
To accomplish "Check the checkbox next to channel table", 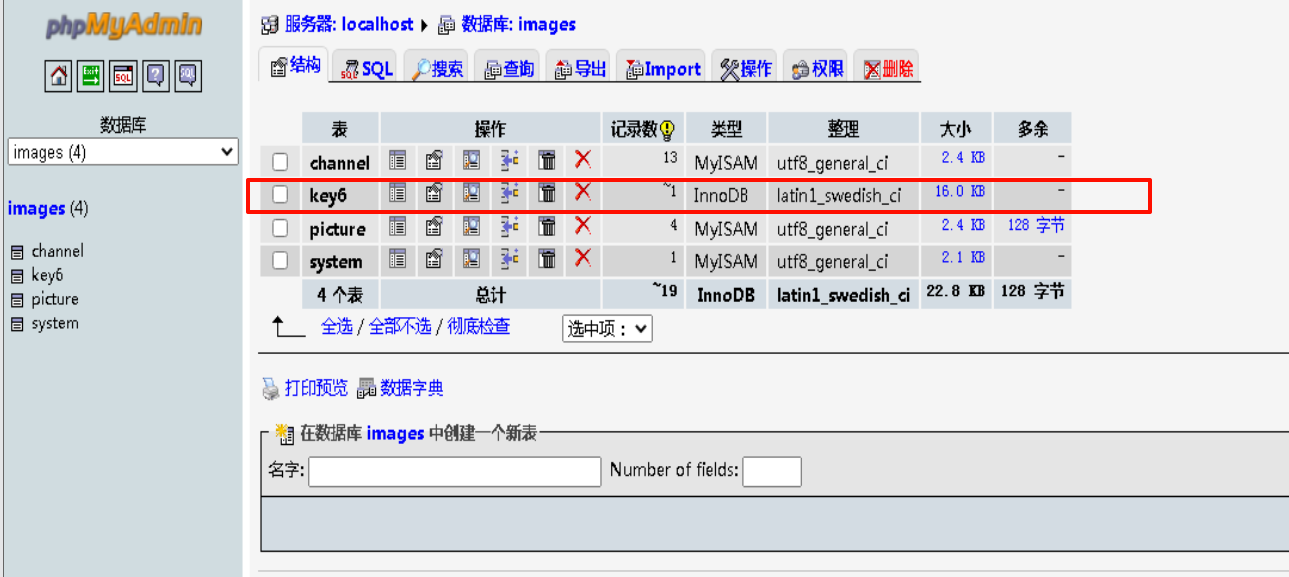I will point(280,161).
